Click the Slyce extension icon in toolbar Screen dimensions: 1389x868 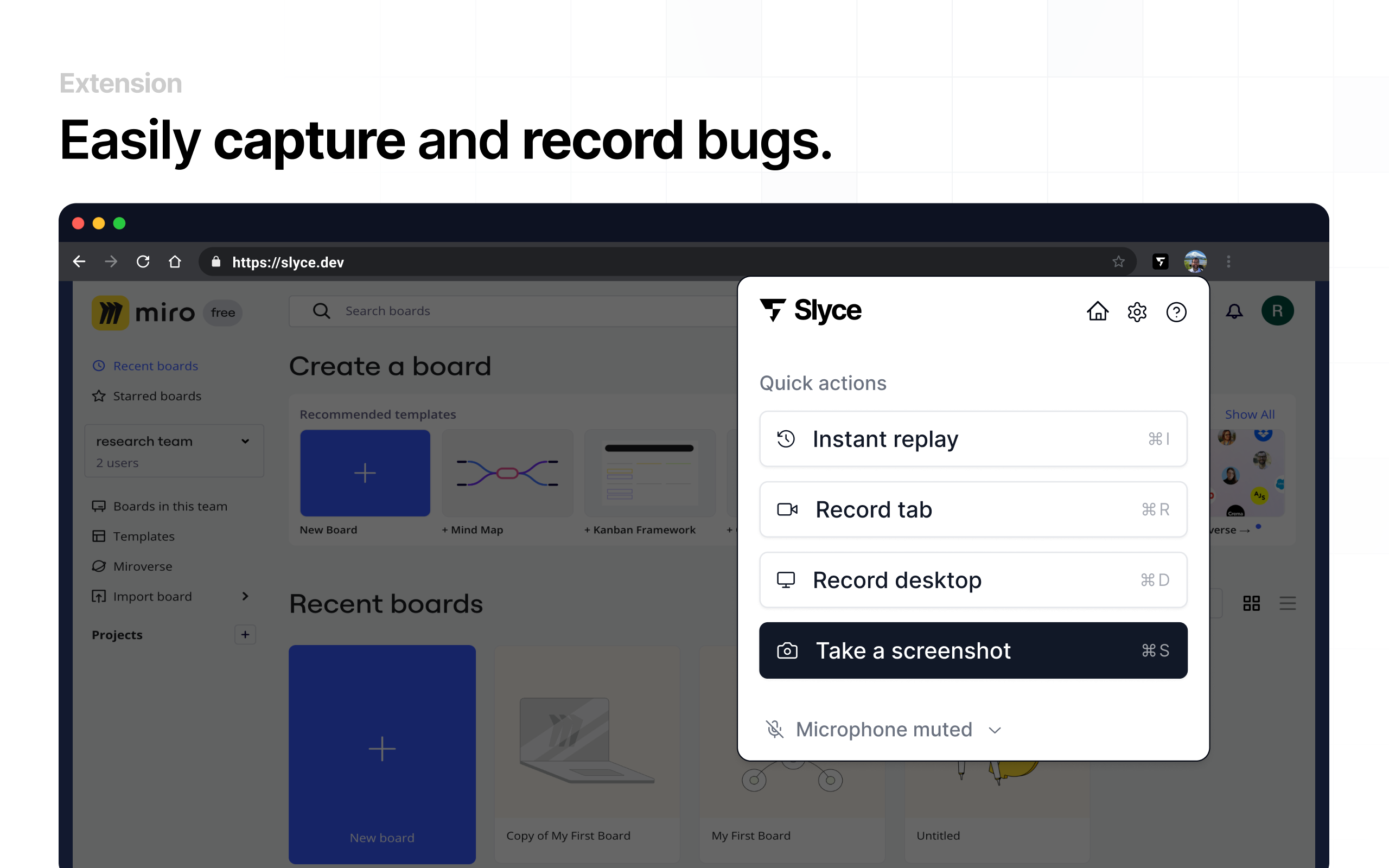[1160, 262]
